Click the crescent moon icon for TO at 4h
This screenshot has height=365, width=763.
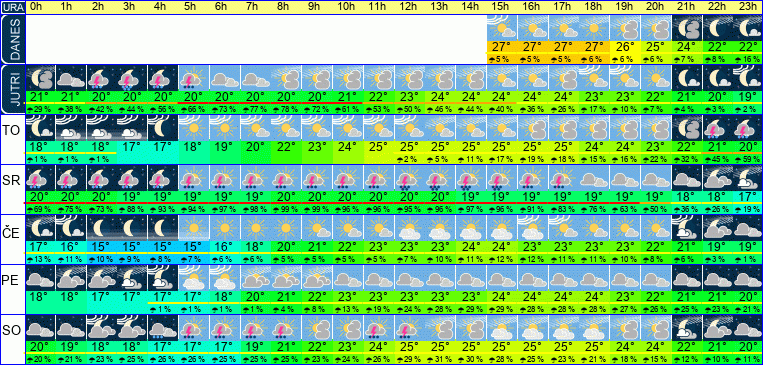click(x=163, y=128)
